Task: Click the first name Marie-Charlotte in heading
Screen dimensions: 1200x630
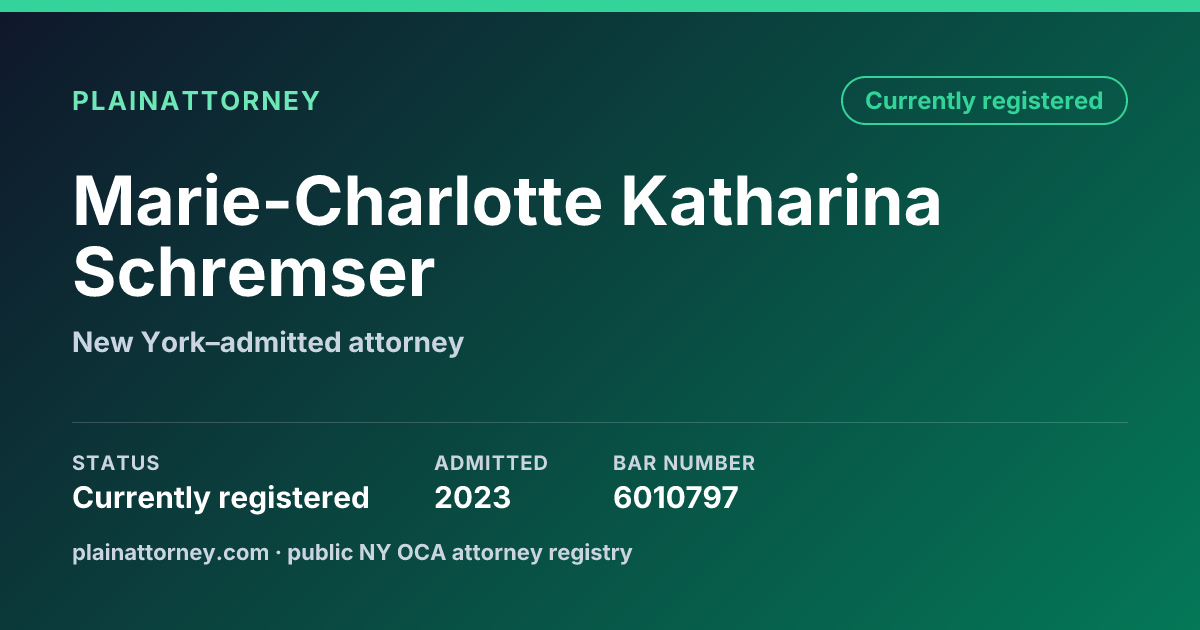Action: (338, 201)
